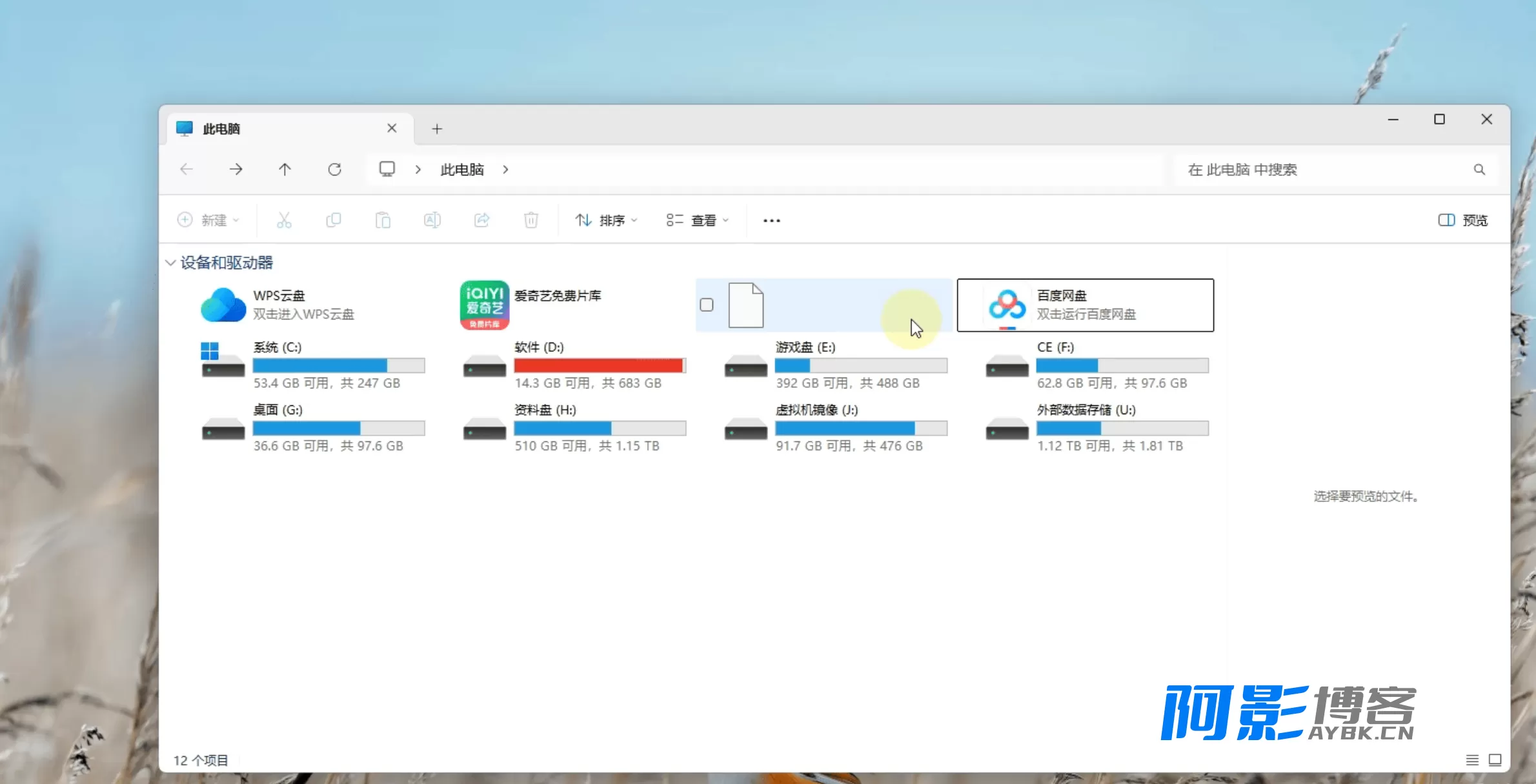Screen dimensions: 1536x784
Task: Collapse the 设备和驱动器 group
Action: 170,263
